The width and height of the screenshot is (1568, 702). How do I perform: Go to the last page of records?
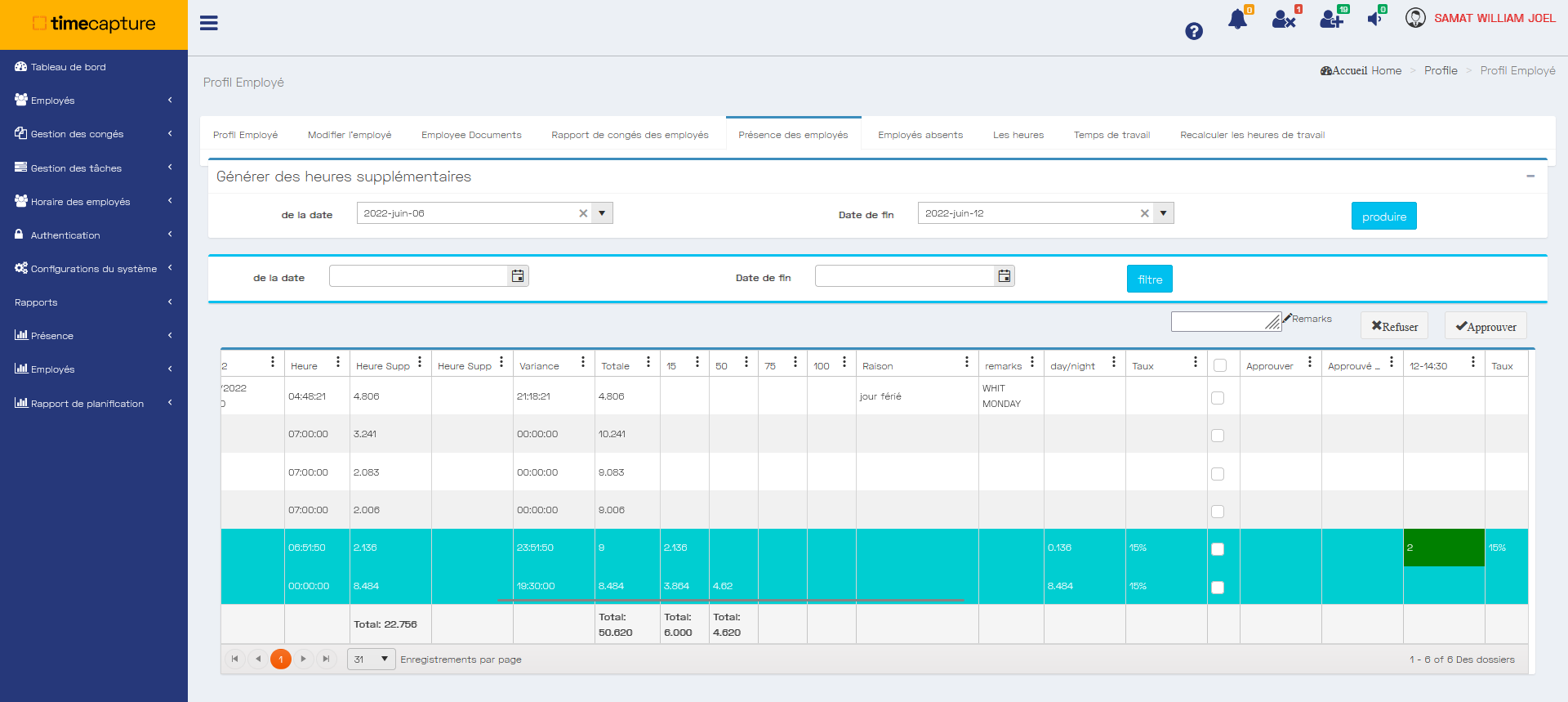pyautogui.click(x=327, y=659)
